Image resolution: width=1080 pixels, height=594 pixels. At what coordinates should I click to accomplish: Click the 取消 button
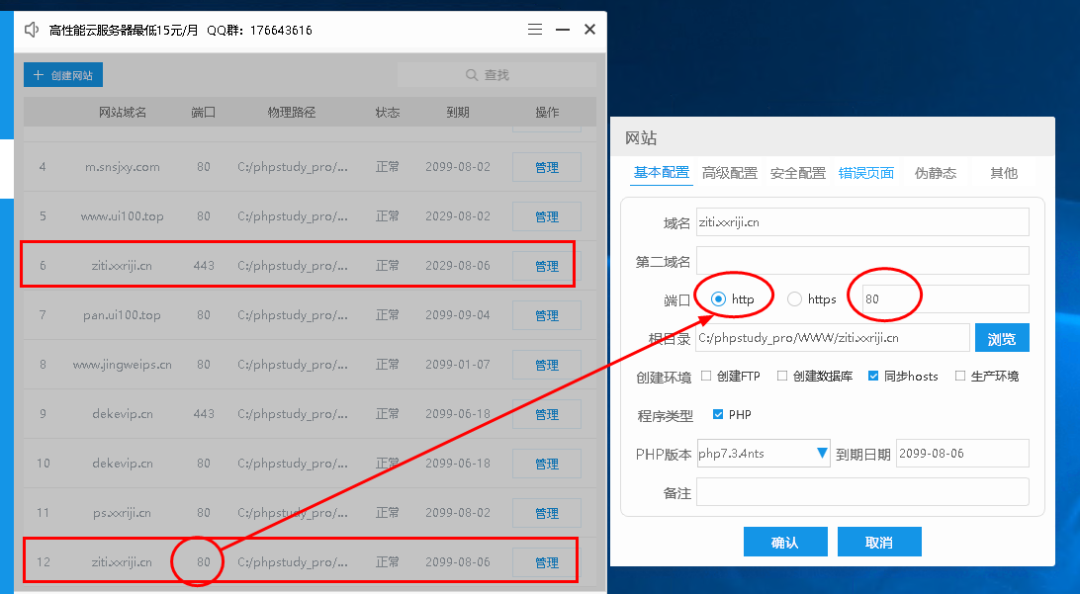point(879,541)
